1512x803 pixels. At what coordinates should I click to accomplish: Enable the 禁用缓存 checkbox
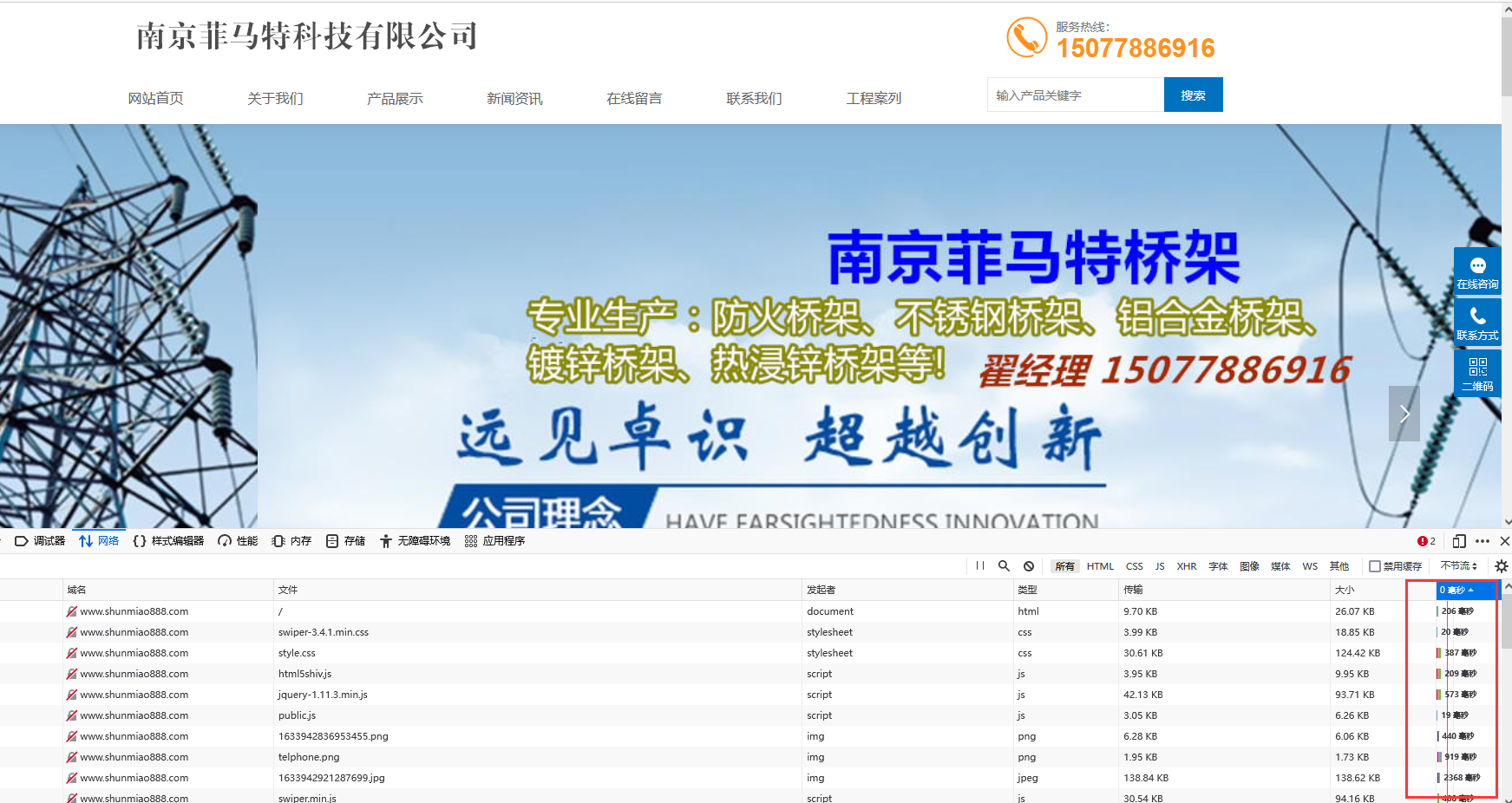tap(1375, 566)
